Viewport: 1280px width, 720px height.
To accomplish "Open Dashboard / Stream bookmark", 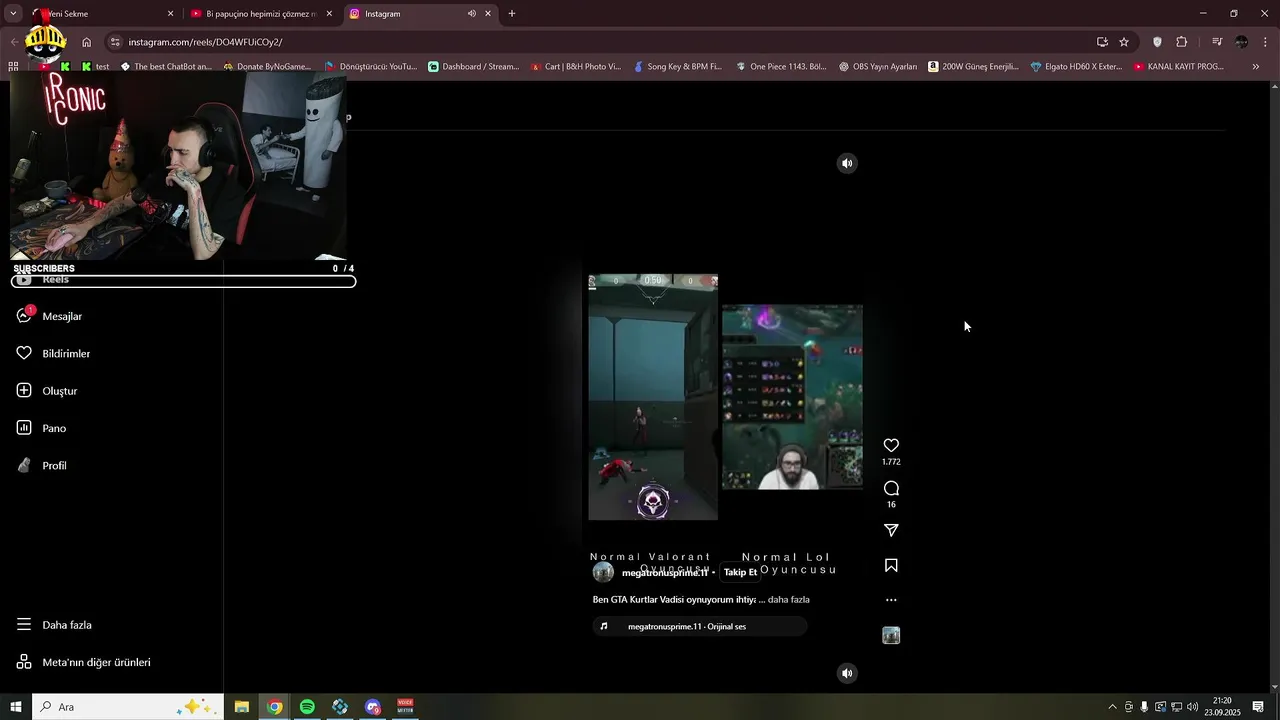I will [474, 67].
